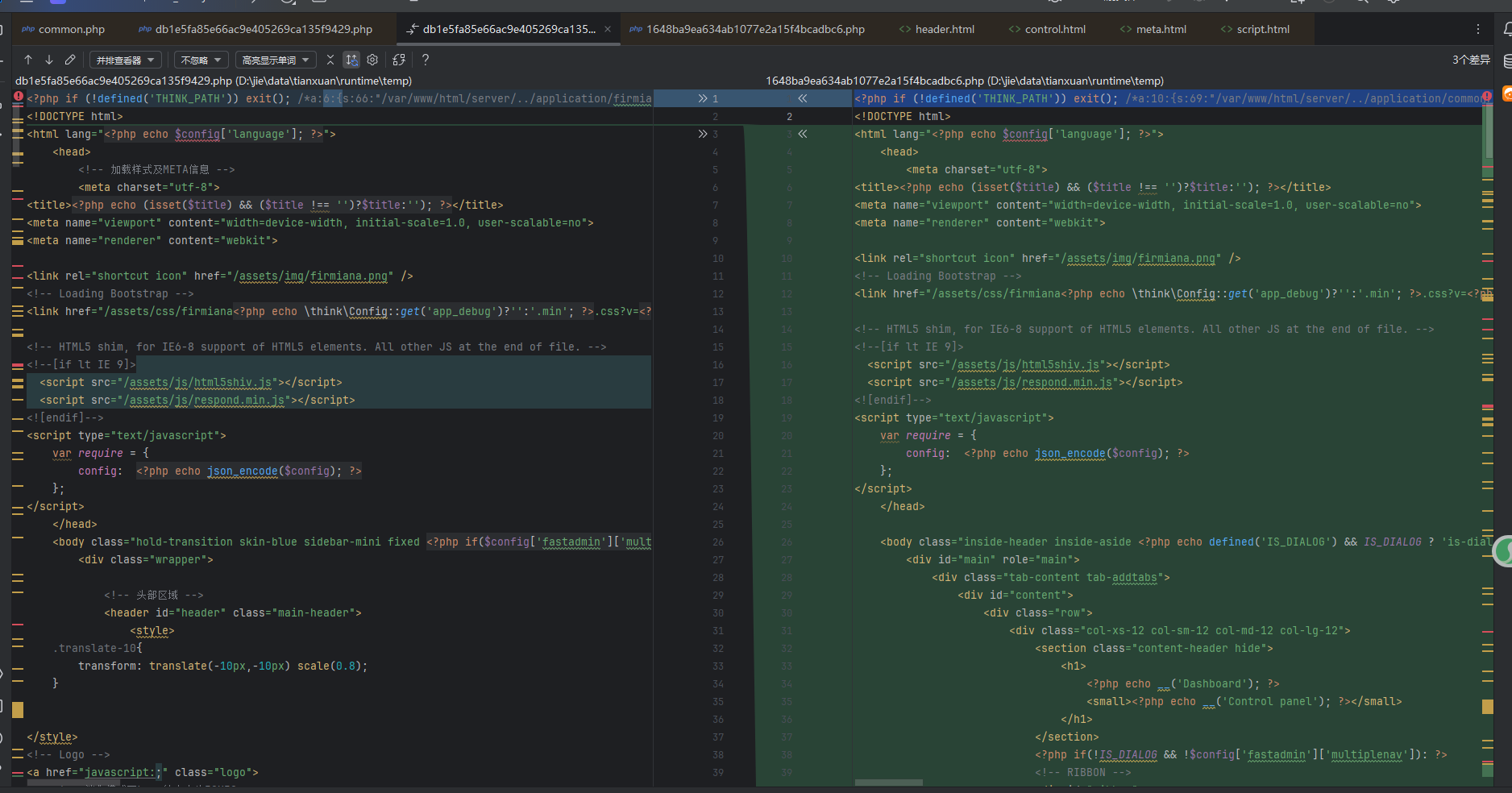Click the collapse unchanged fragments icon
Image resolution: width=1512 pixels, height=793 pixels.
(x=330, y=60)
